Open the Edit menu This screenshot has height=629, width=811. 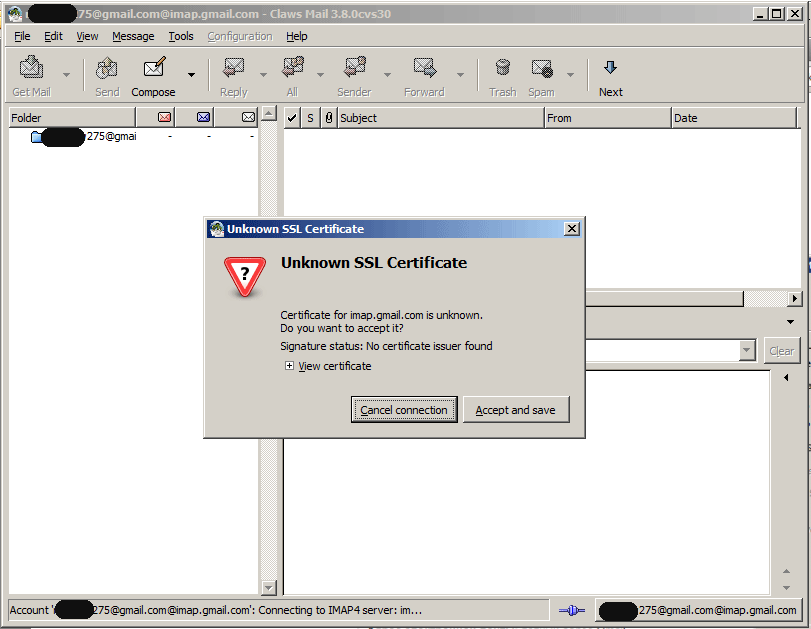tap(53, 36)
